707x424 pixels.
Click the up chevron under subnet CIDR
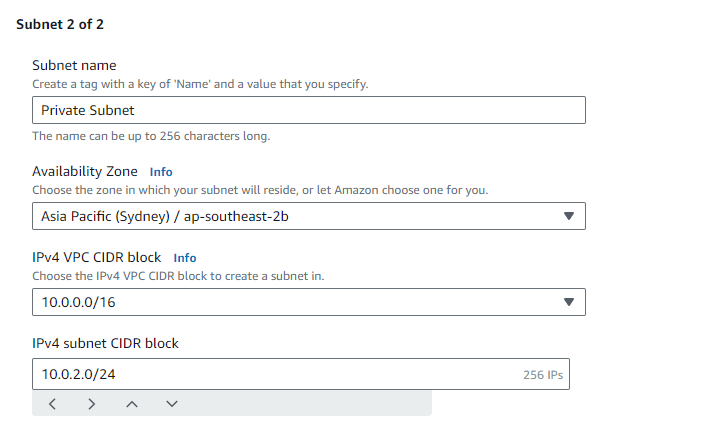[x=132, y=404]
